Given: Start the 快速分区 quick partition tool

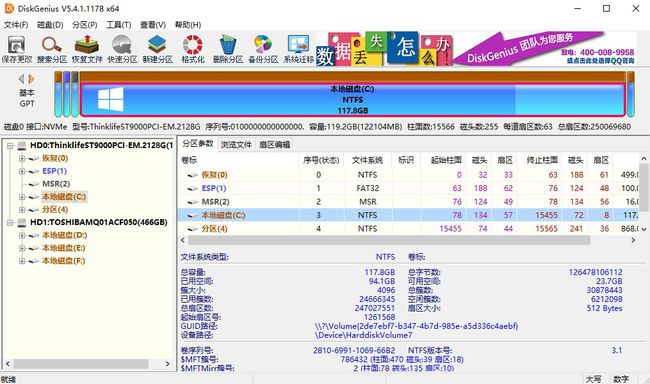Looking at the screenshot, I should coord(122,49).
